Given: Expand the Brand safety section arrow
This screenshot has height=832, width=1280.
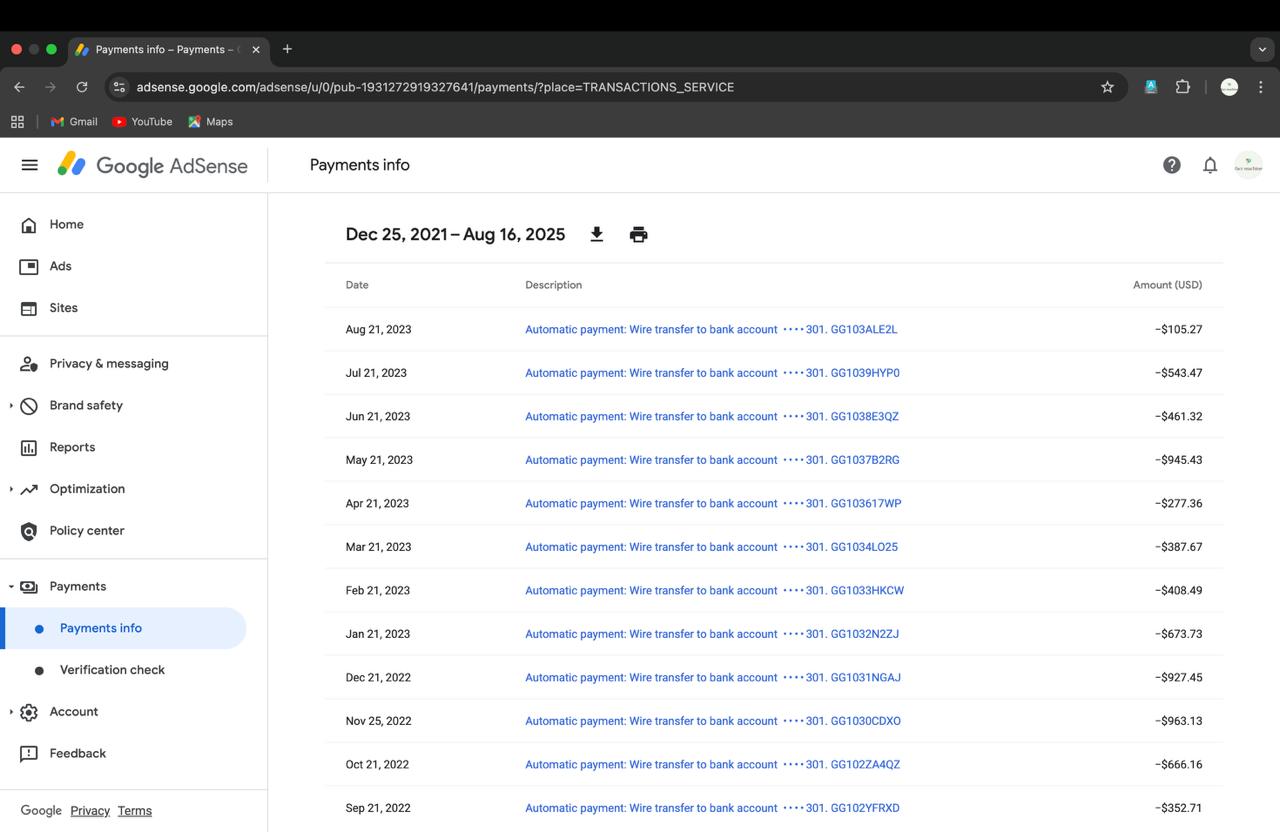Looking at the screenshot, I should pyautogui.click(x=11, y=405).
